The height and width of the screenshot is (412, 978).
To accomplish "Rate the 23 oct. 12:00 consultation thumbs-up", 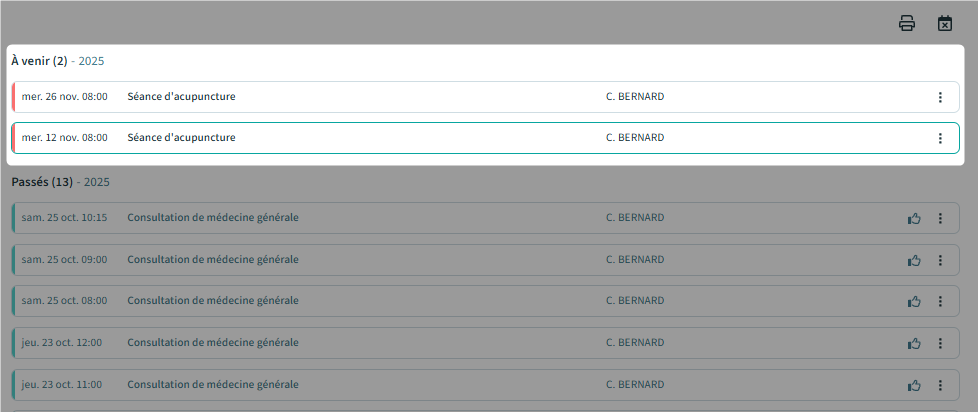I will (914, 343).
